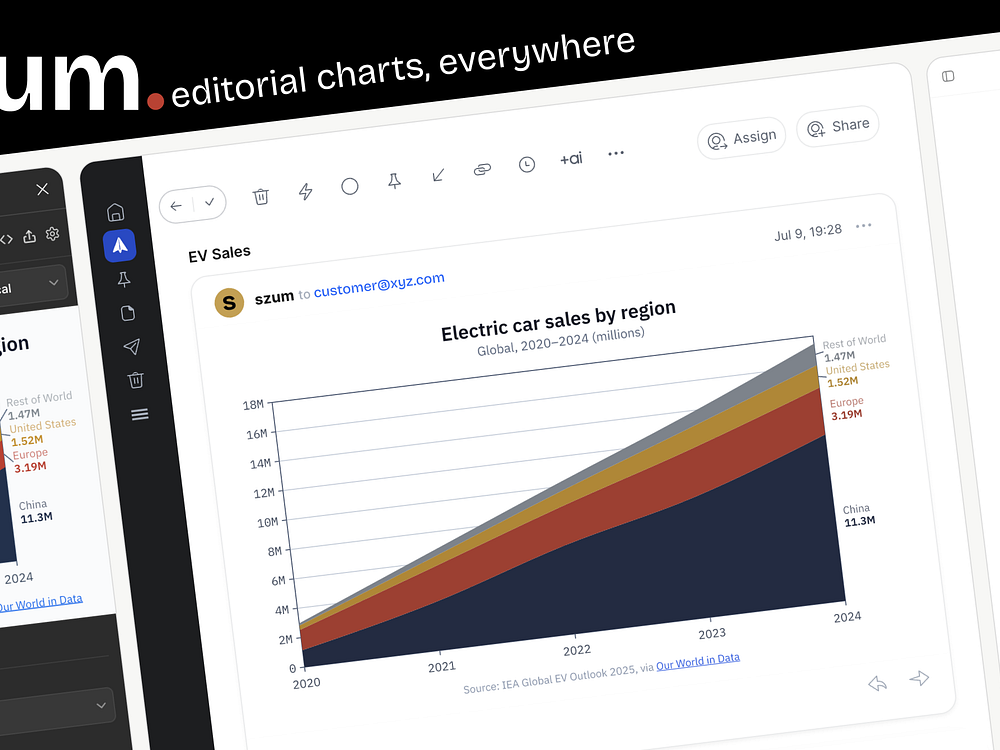This screenshot has height=750, width=1000.
Task: Click the customer@xyz.com recipient link
Action: coord(379,285)
